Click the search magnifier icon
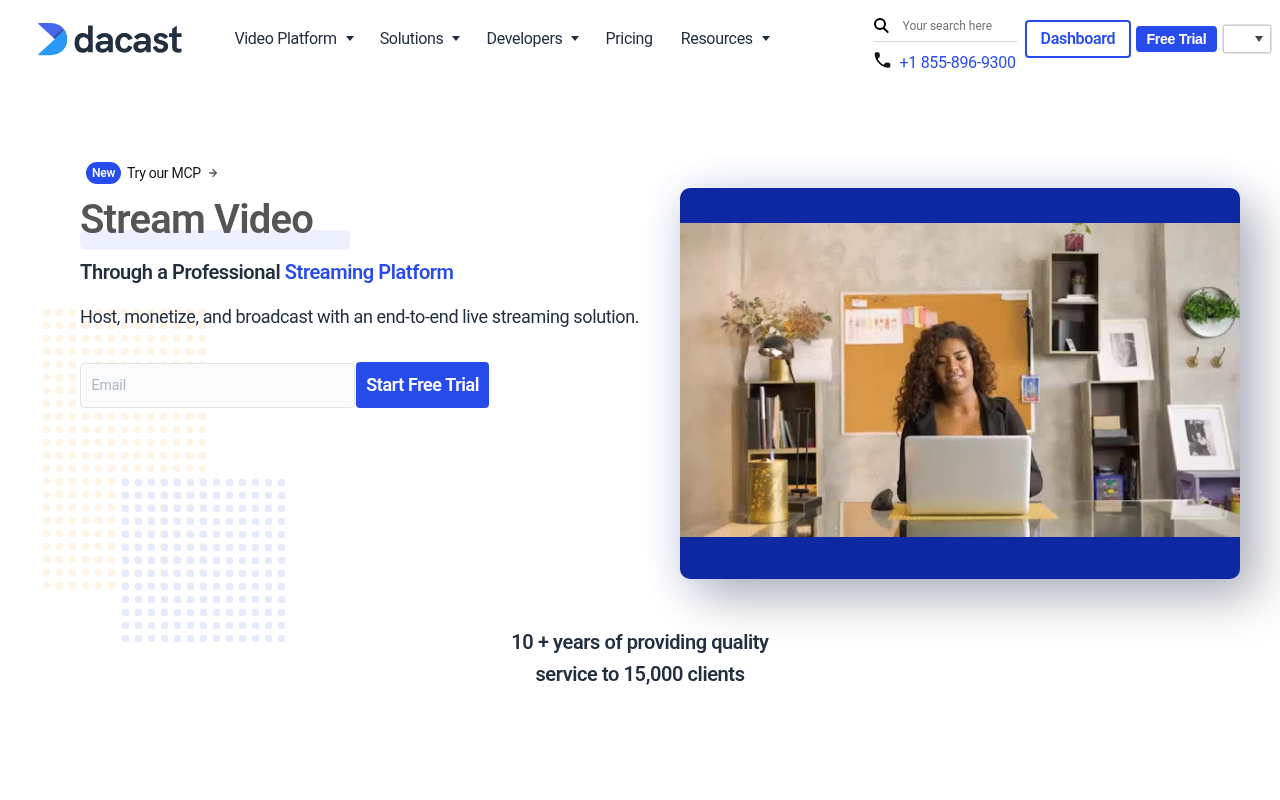 point(881,26)
